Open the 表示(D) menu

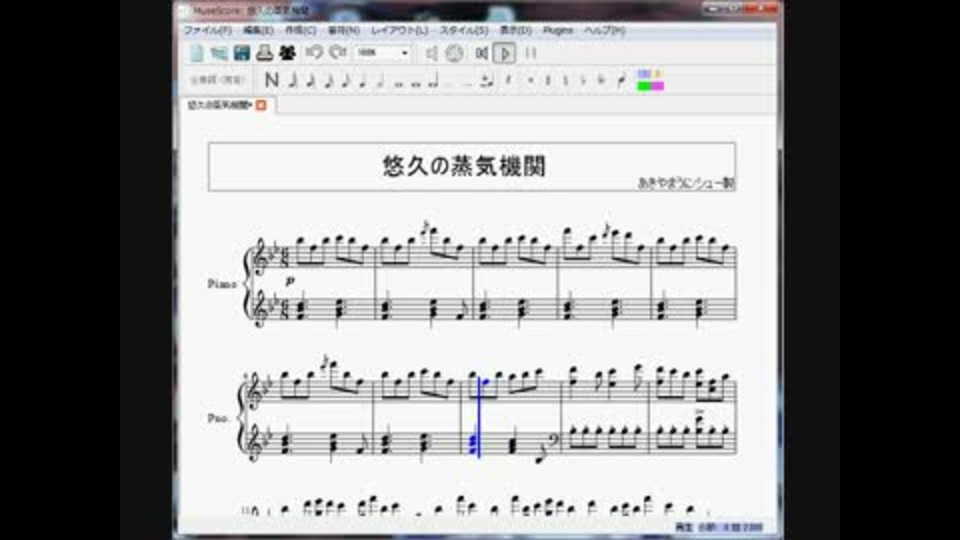pos(516,30)
